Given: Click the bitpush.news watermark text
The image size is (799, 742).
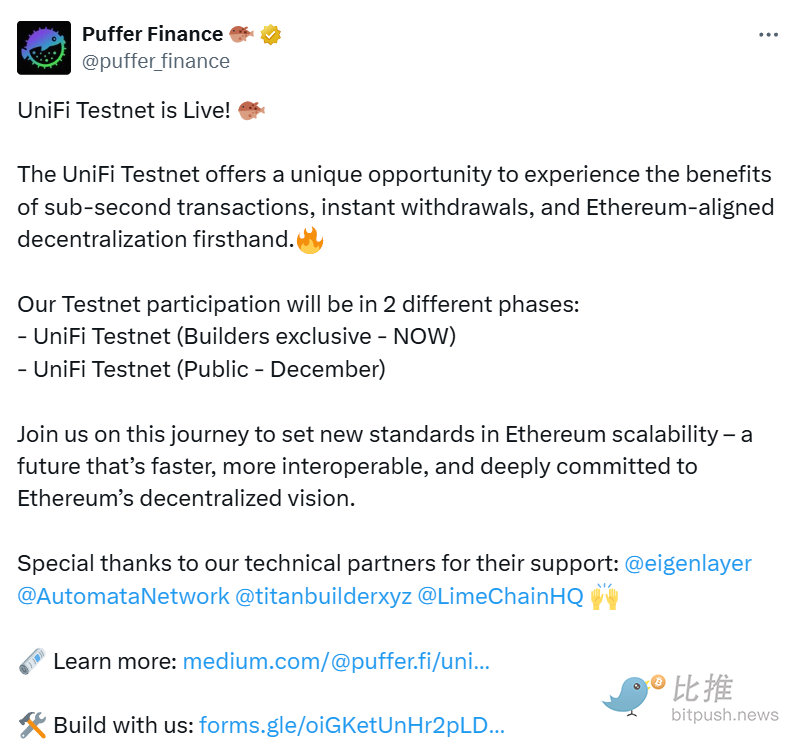Looking at the screenshot, I should (x=725, y=715).
